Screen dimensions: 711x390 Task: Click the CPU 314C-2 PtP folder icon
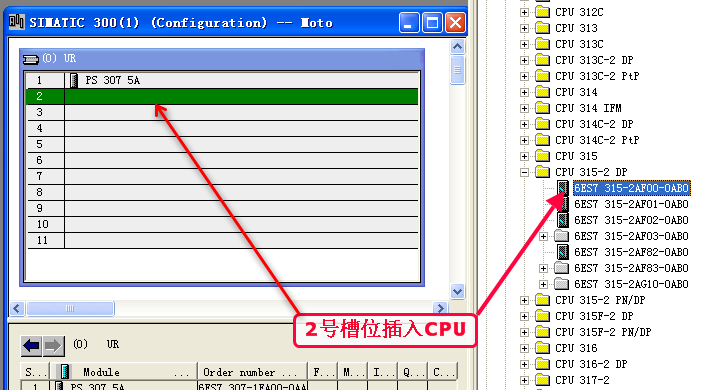click(x=542, y=140)
